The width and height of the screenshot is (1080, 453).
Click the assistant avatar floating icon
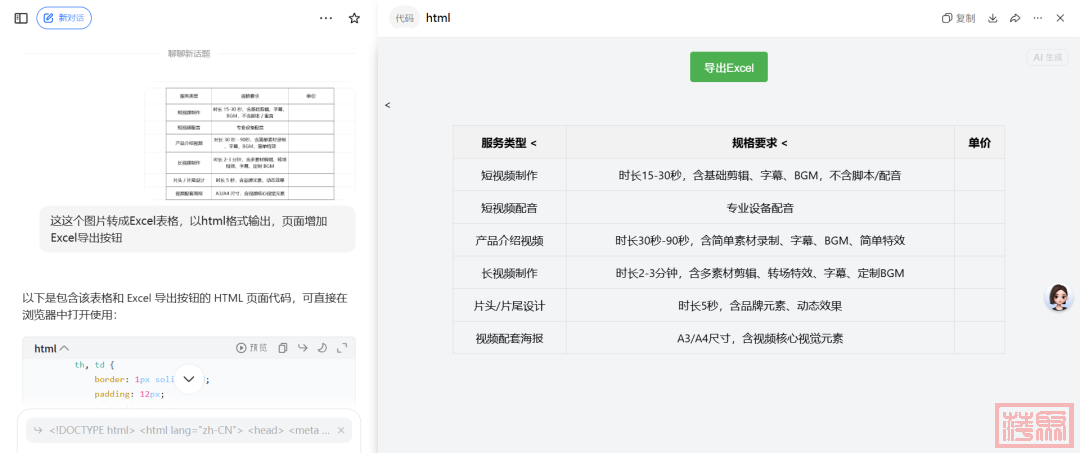coord(1058,298)
